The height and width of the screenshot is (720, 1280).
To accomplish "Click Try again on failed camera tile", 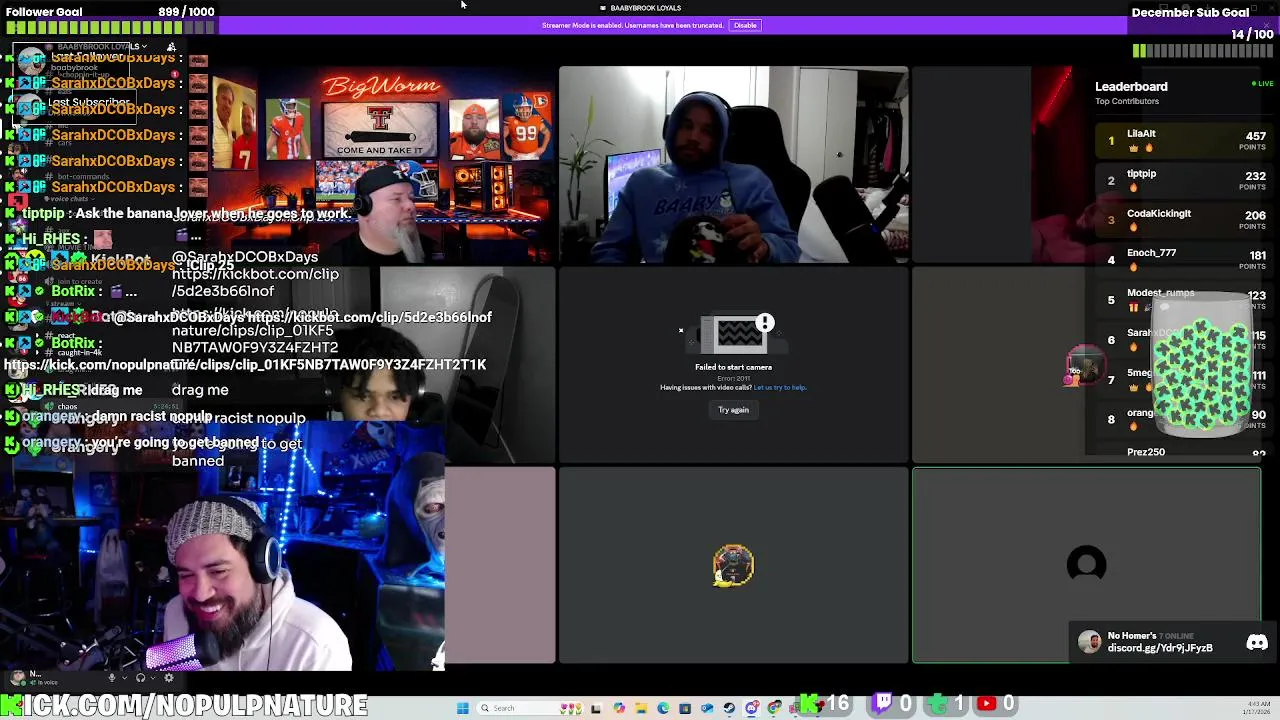I will pos(733,410).
